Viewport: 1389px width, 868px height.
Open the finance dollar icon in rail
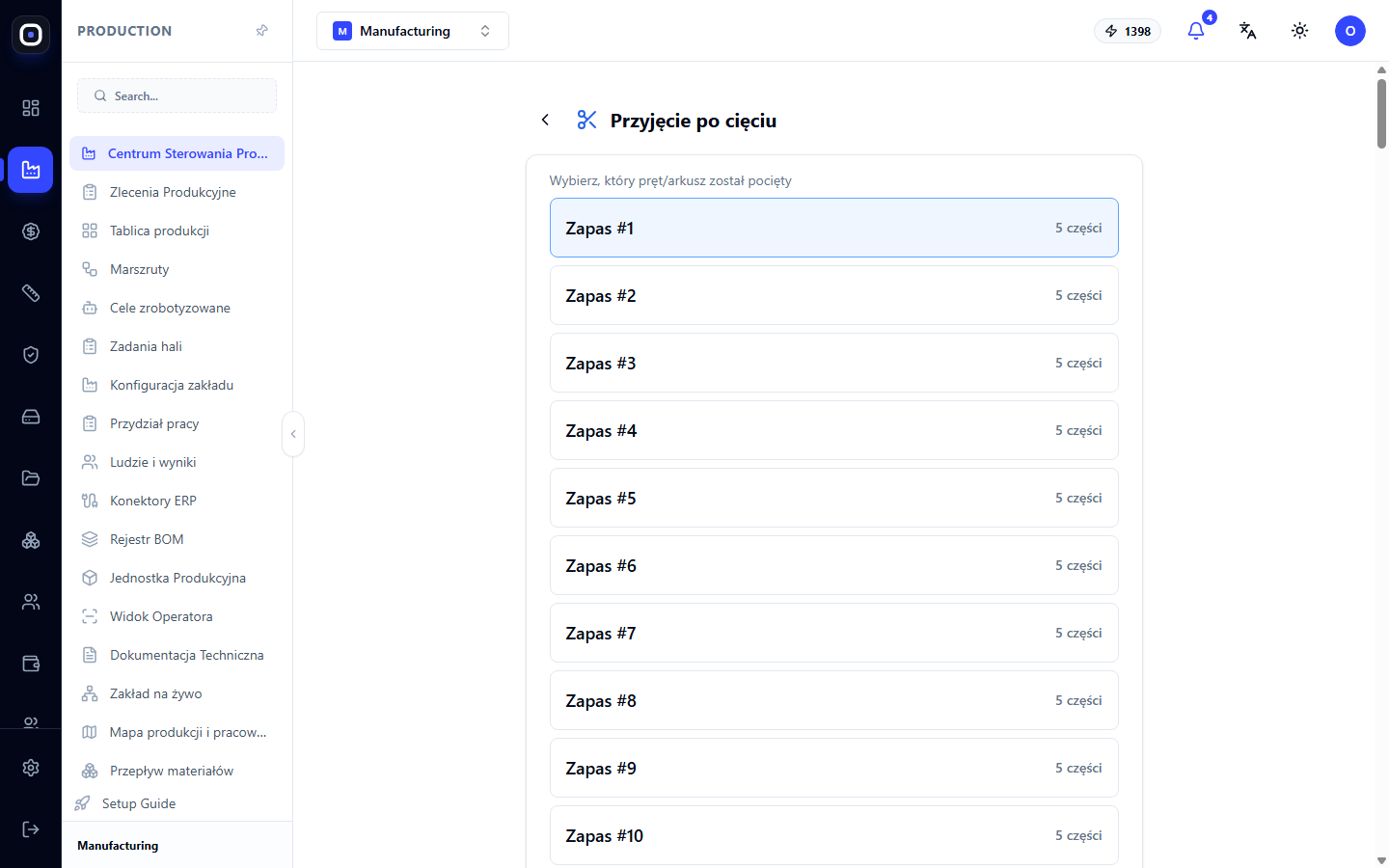pos(31,231)
